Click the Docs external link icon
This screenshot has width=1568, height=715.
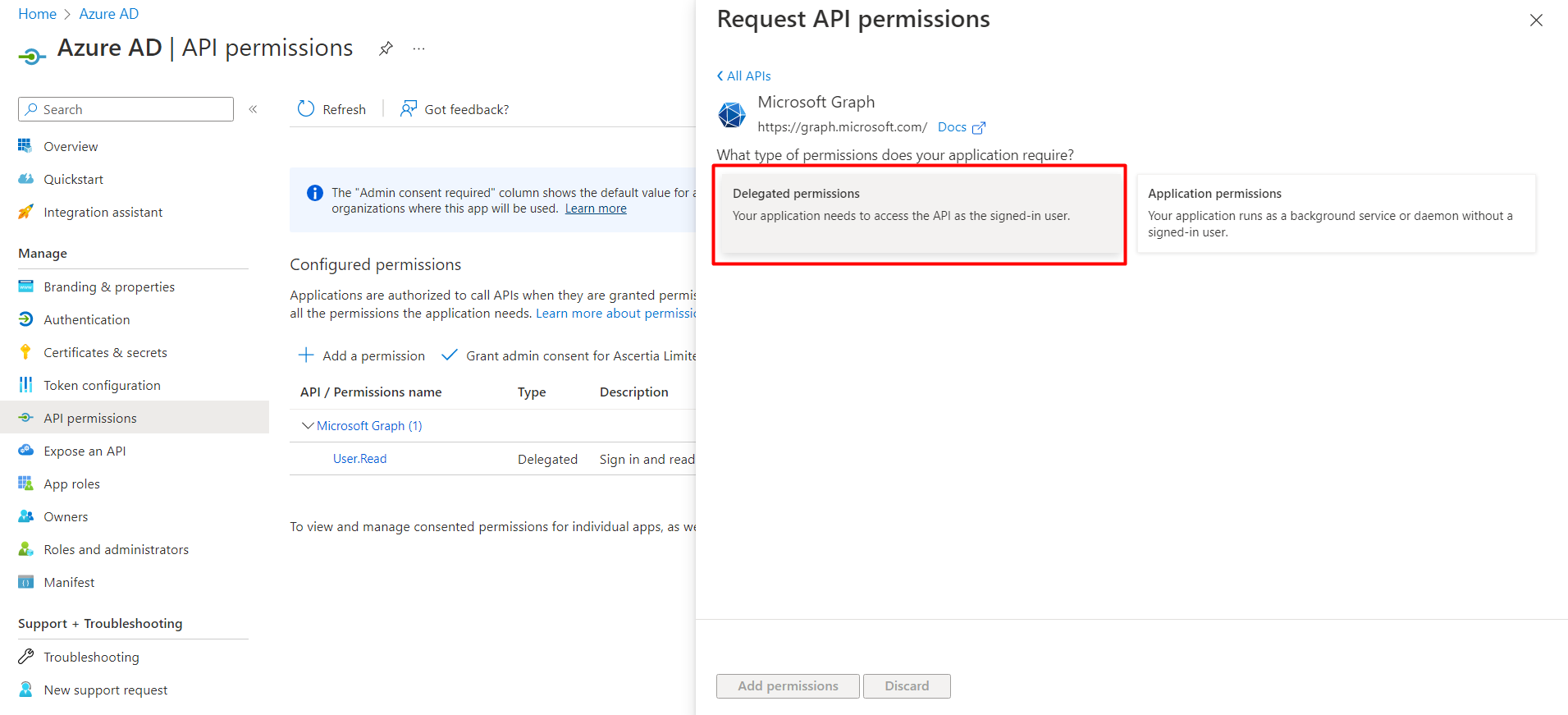979,128
